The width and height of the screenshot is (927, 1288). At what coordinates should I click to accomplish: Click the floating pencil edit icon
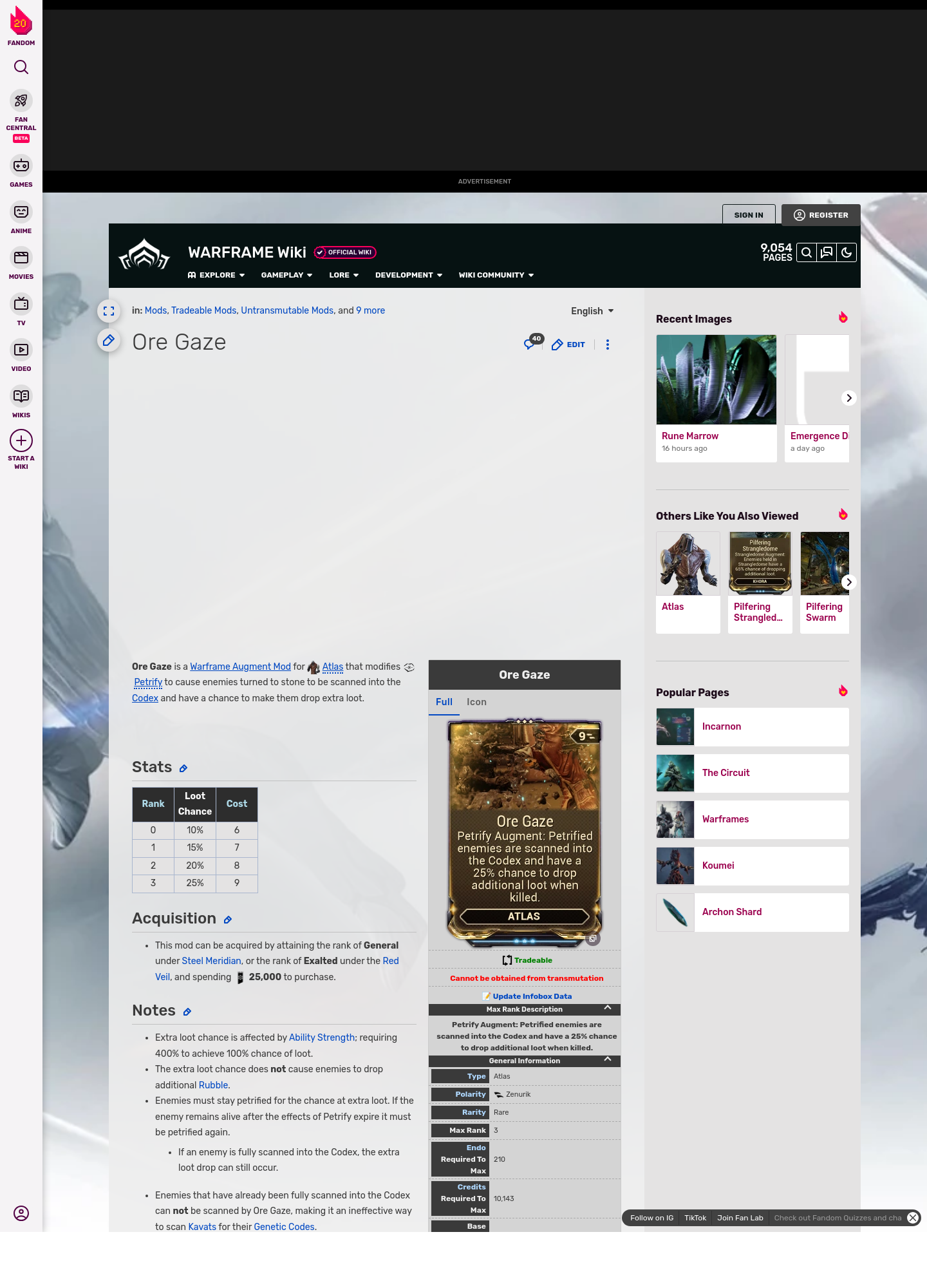pos(109,340)
